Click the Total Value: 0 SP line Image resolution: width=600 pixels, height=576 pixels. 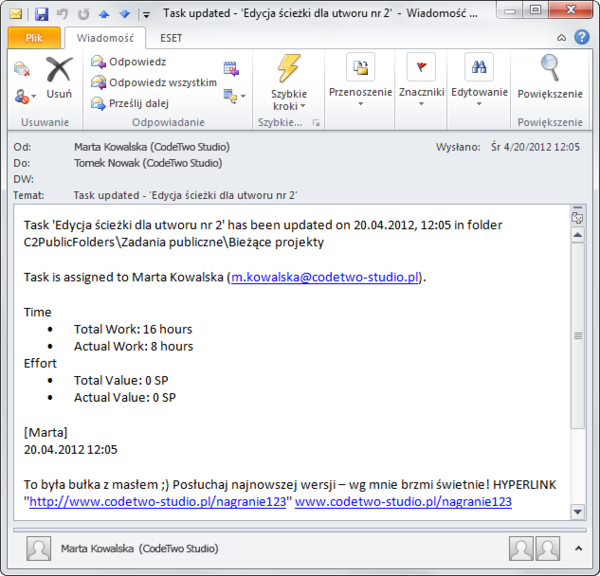pos(121,380)
